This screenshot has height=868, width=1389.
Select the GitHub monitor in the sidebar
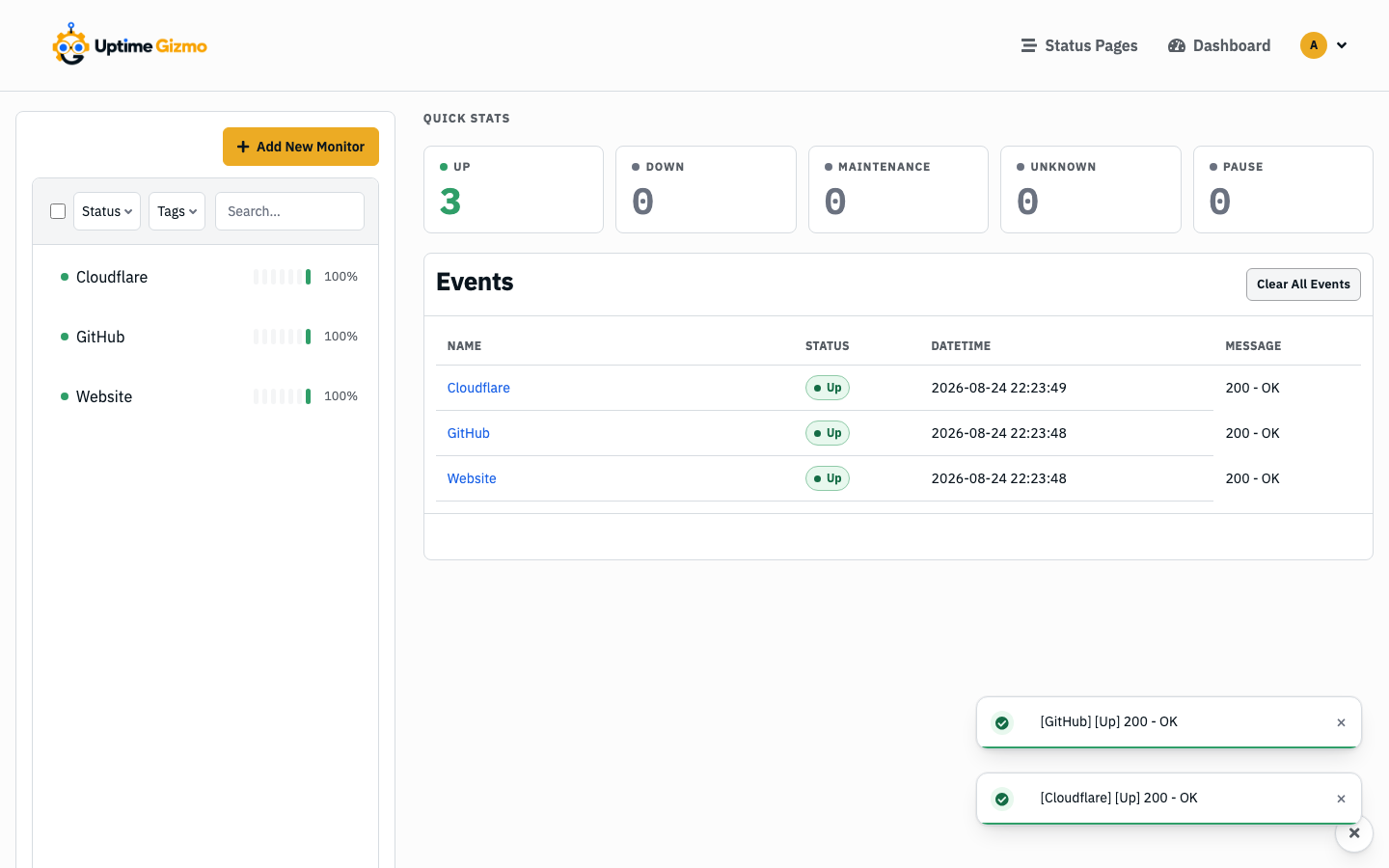pos(205,337)
